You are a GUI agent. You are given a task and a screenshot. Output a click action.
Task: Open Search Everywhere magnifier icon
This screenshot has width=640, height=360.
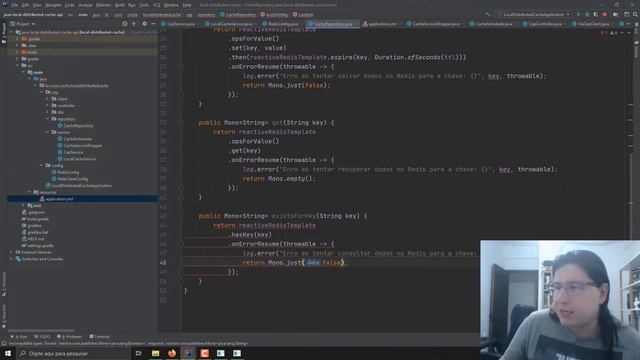click(x=635, y=14)
